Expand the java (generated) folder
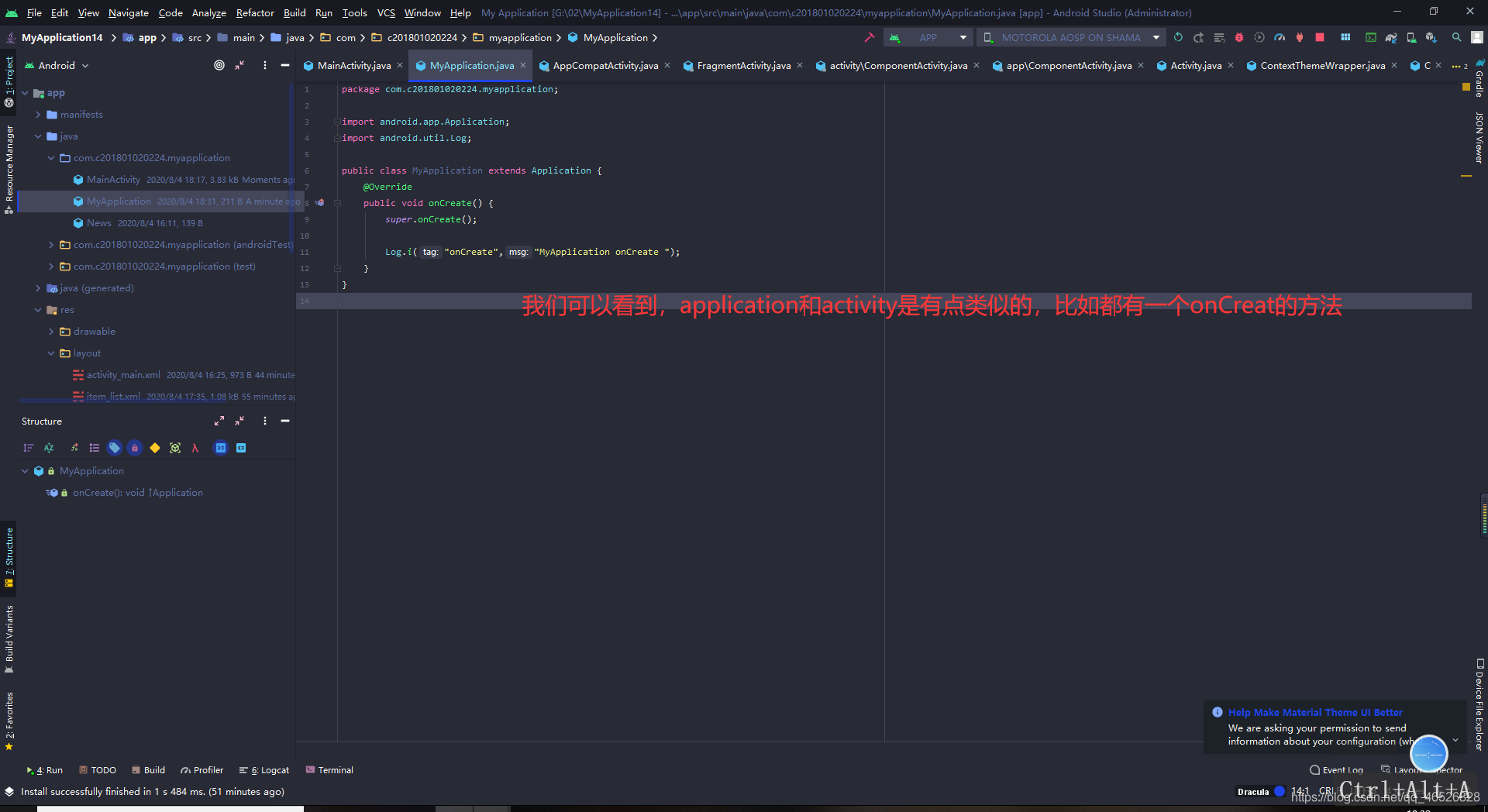 click(38, 288)
